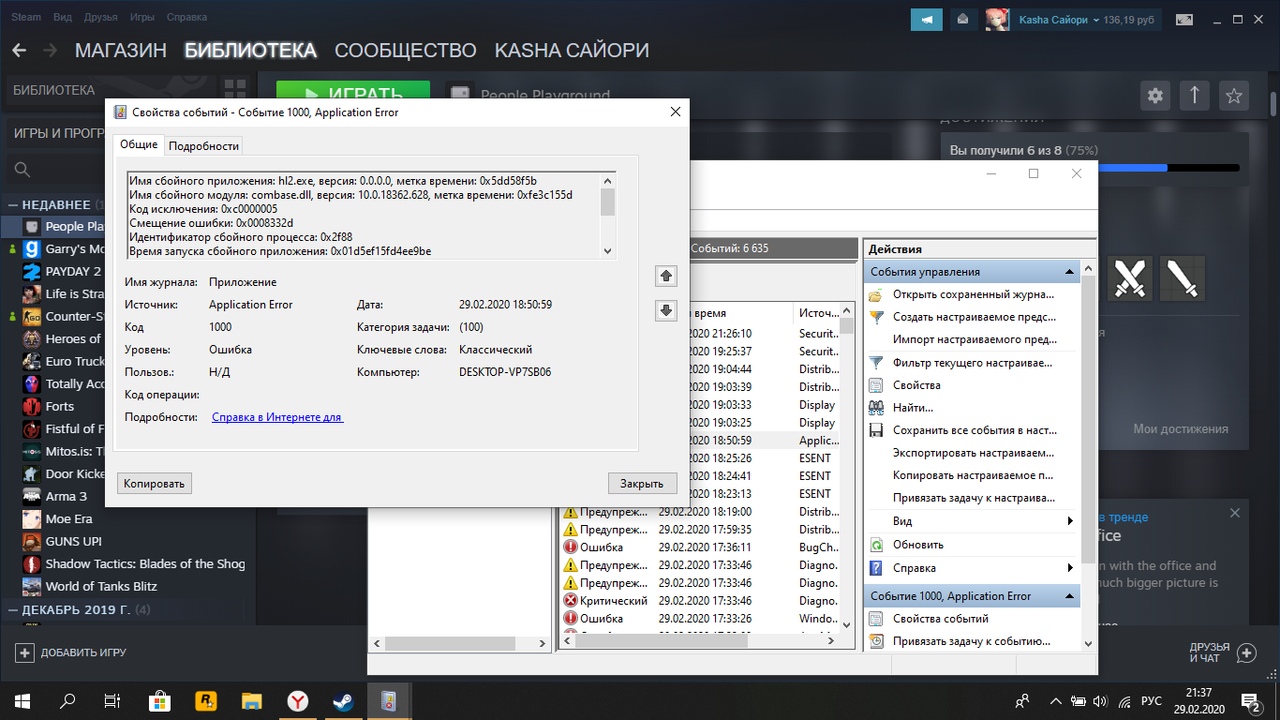The height and width of the screenshot is (720, 1280).
Task: Expand the Справка submenu arrow
Action: pos(1069,568)
